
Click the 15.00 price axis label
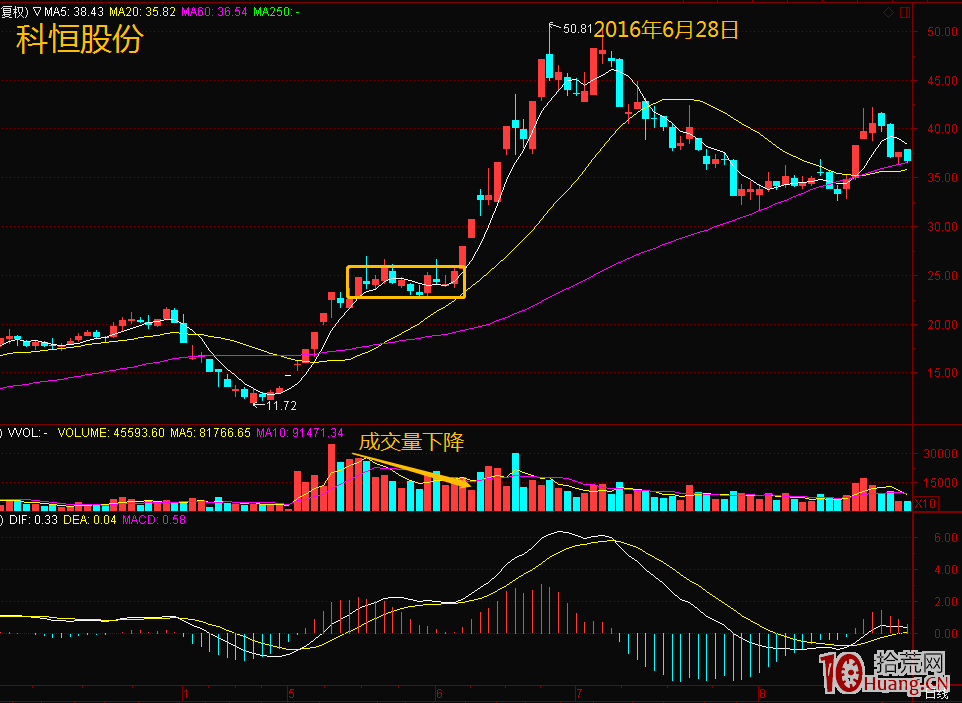[x=942, y=373]
